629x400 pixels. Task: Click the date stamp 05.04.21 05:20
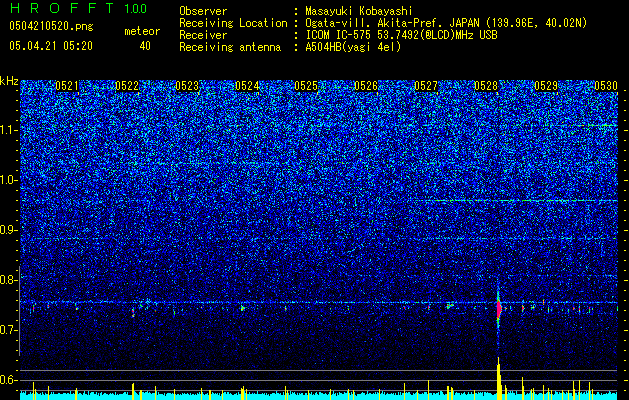point(51,46)
